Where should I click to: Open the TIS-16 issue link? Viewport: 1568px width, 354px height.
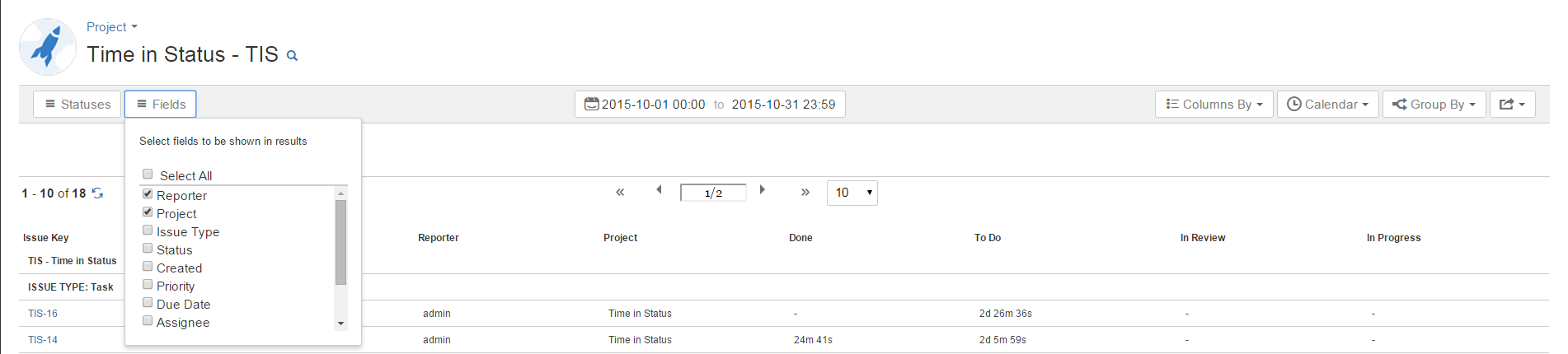[43, 314]
